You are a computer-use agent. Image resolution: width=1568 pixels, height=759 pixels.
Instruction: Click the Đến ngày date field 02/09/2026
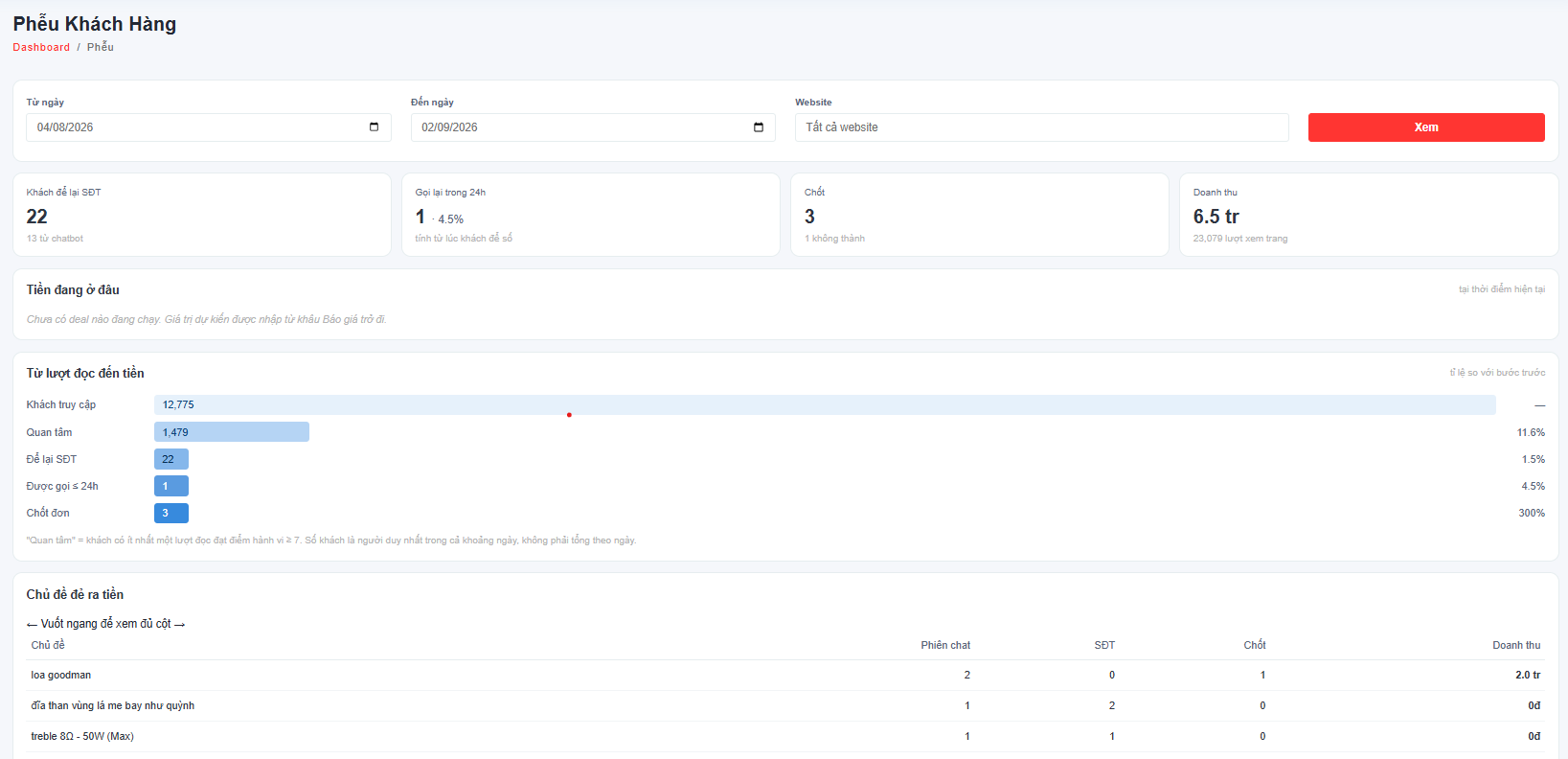pos(593,127)
